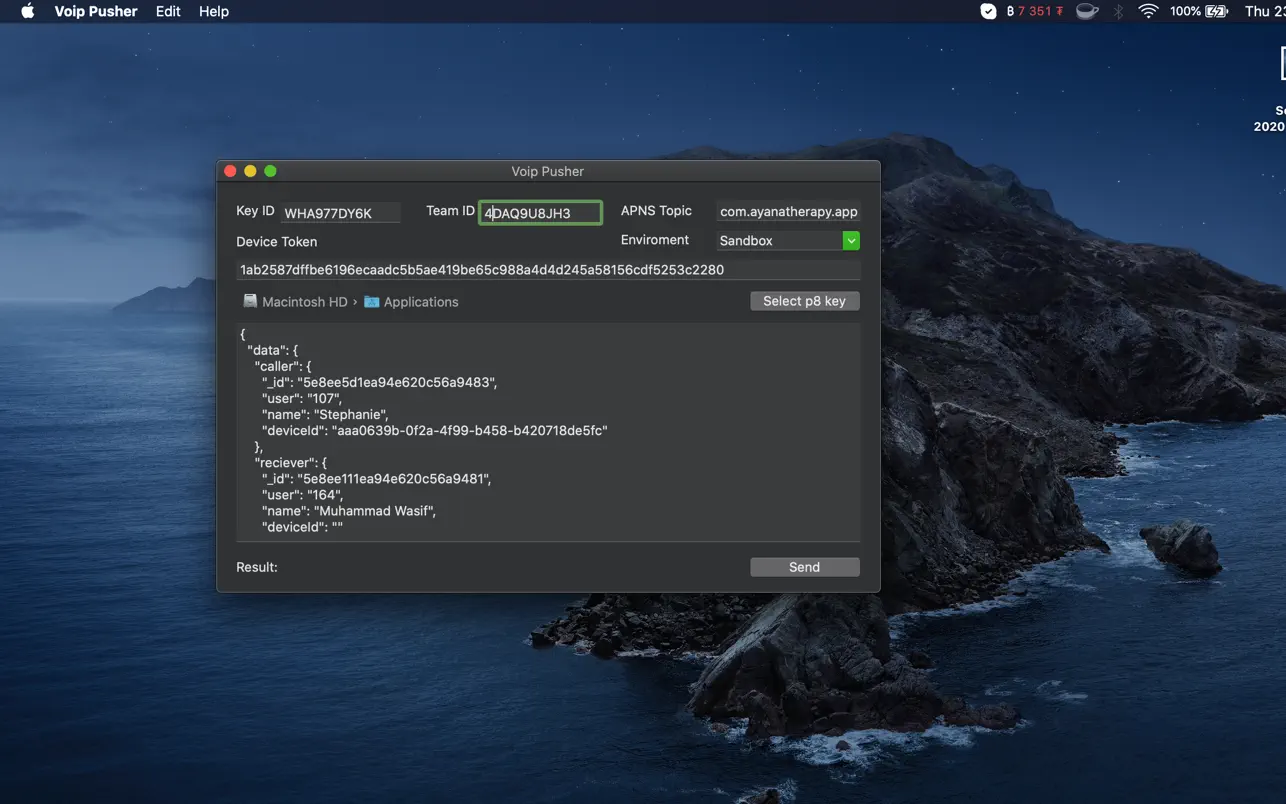Open the Enviroment dropdown showing Sandbox

point(786,240)
